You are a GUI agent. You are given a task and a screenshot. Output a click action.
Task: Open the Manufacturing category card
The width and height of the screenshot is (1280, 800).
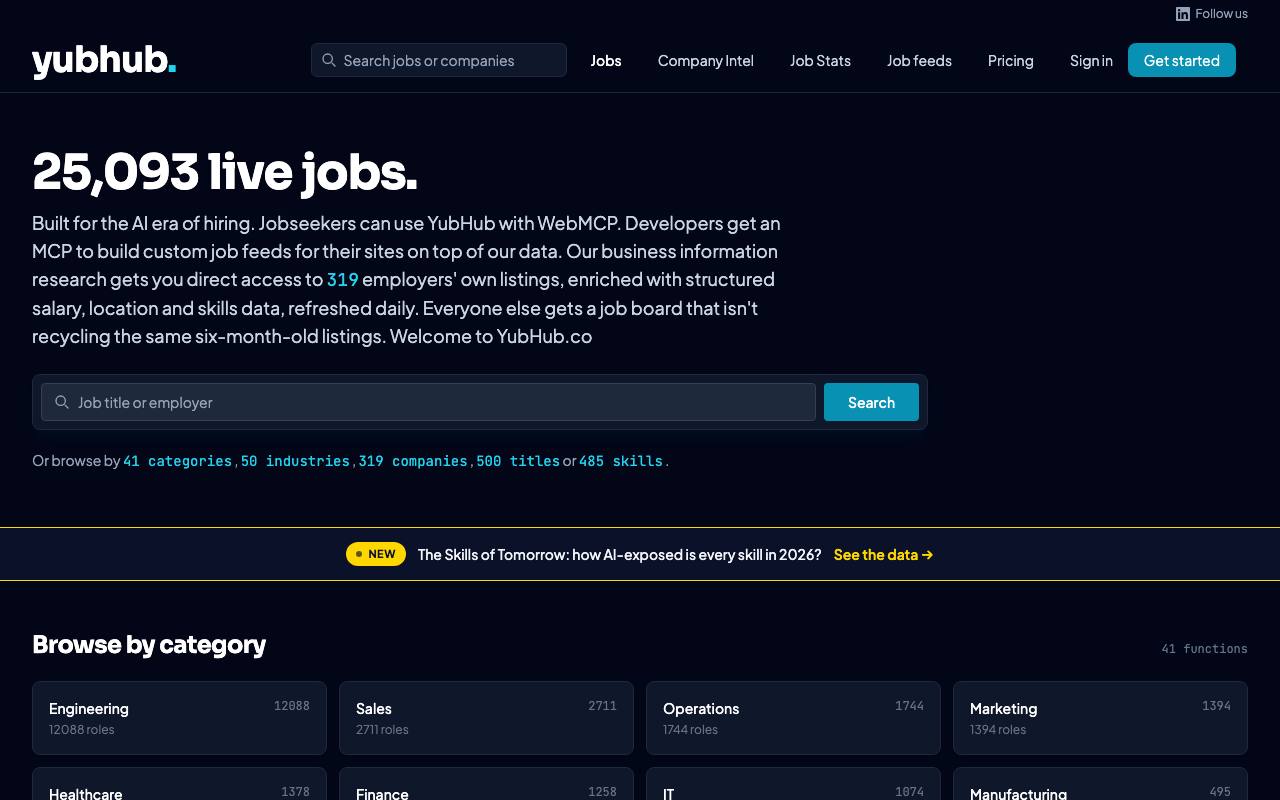pos(1100,784)
